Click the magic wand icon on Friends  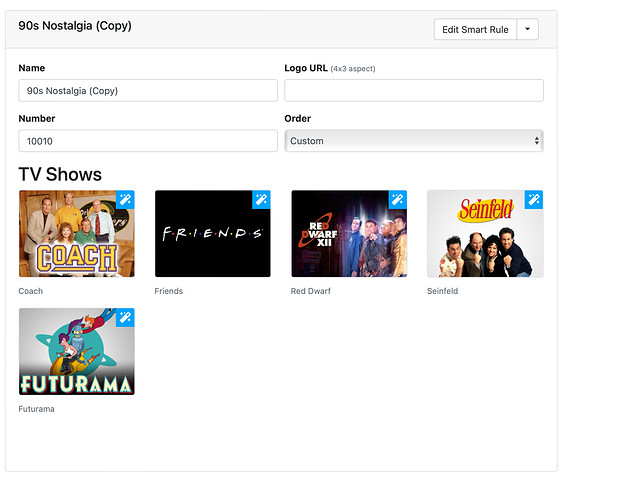261,199
